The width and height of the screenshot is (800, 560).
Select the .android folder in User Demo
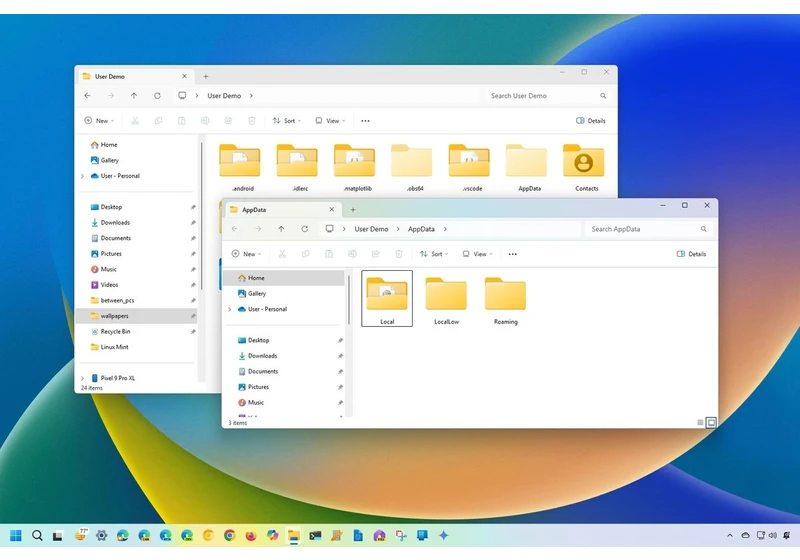pyautogui.click(x=240, y=168)
